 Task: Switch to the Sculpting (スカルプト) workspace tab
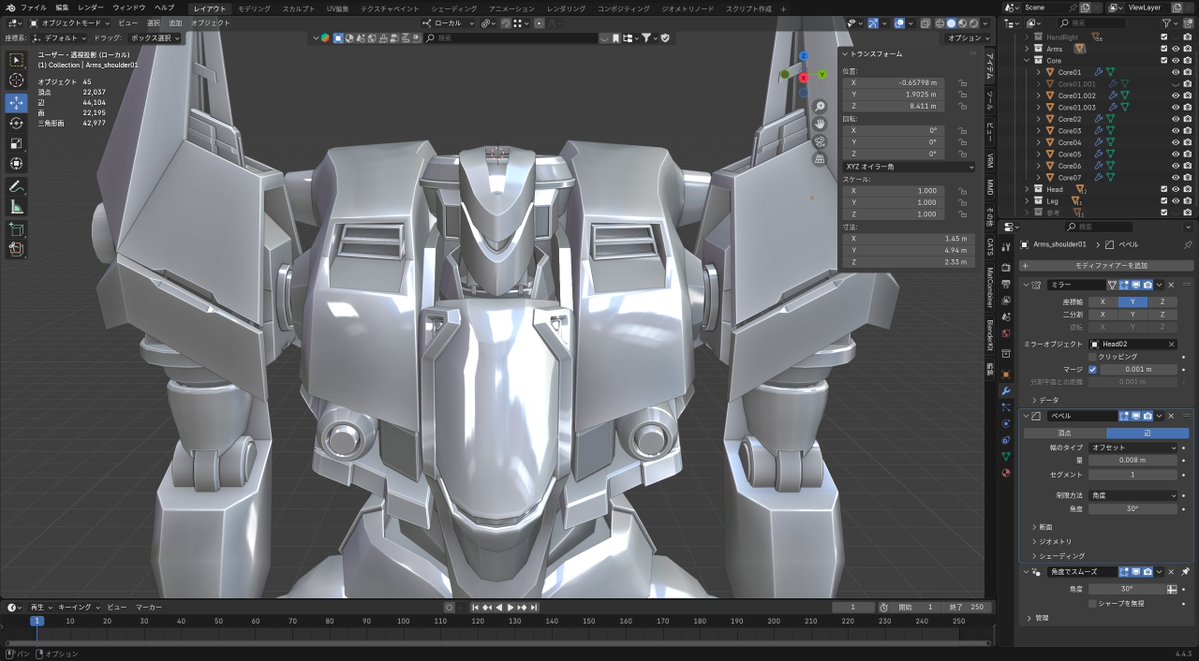tap(298, 8)
